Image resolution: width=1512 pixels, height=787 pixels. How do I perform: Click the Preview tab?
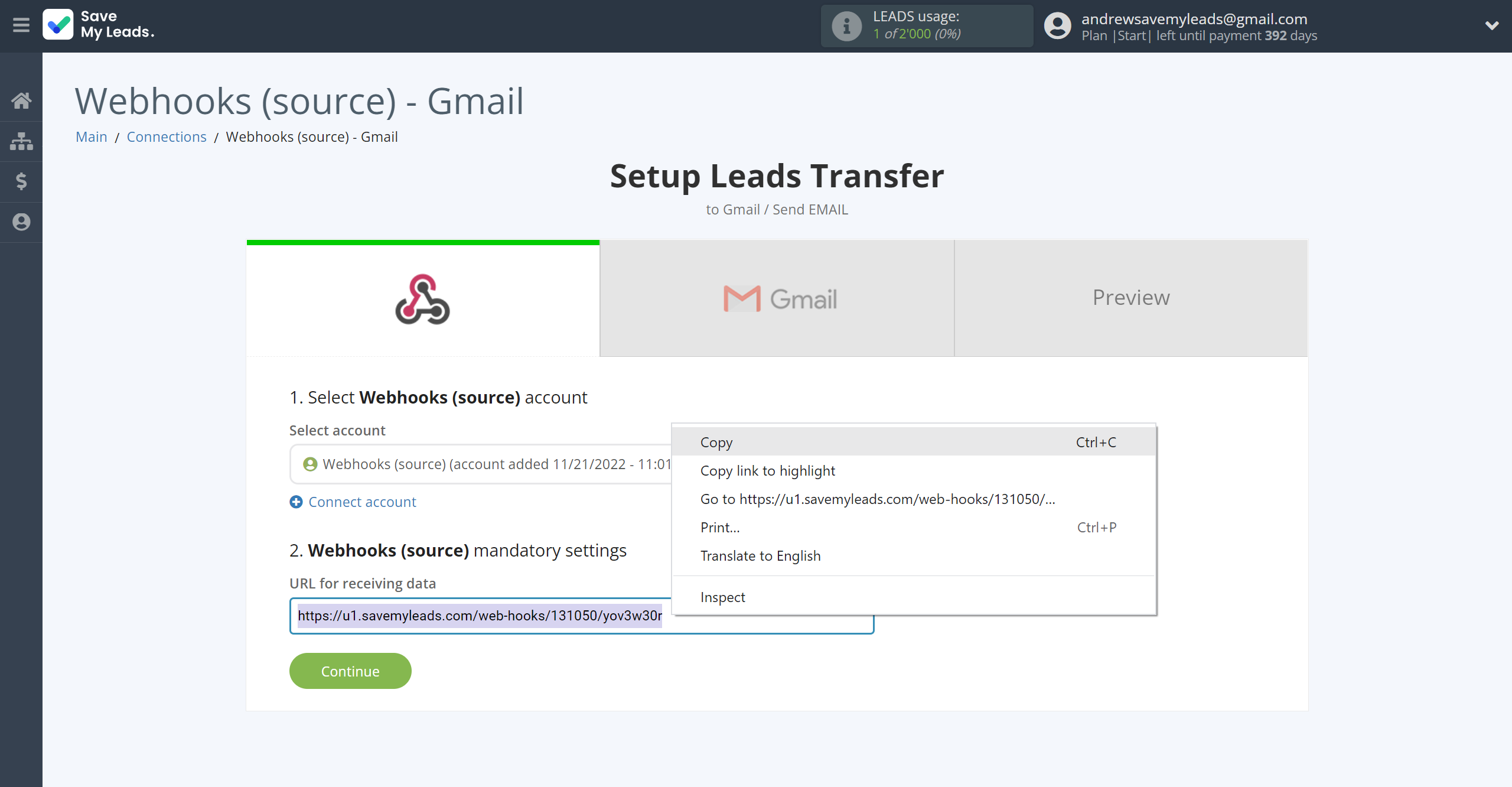click(x=1131, y=297)
